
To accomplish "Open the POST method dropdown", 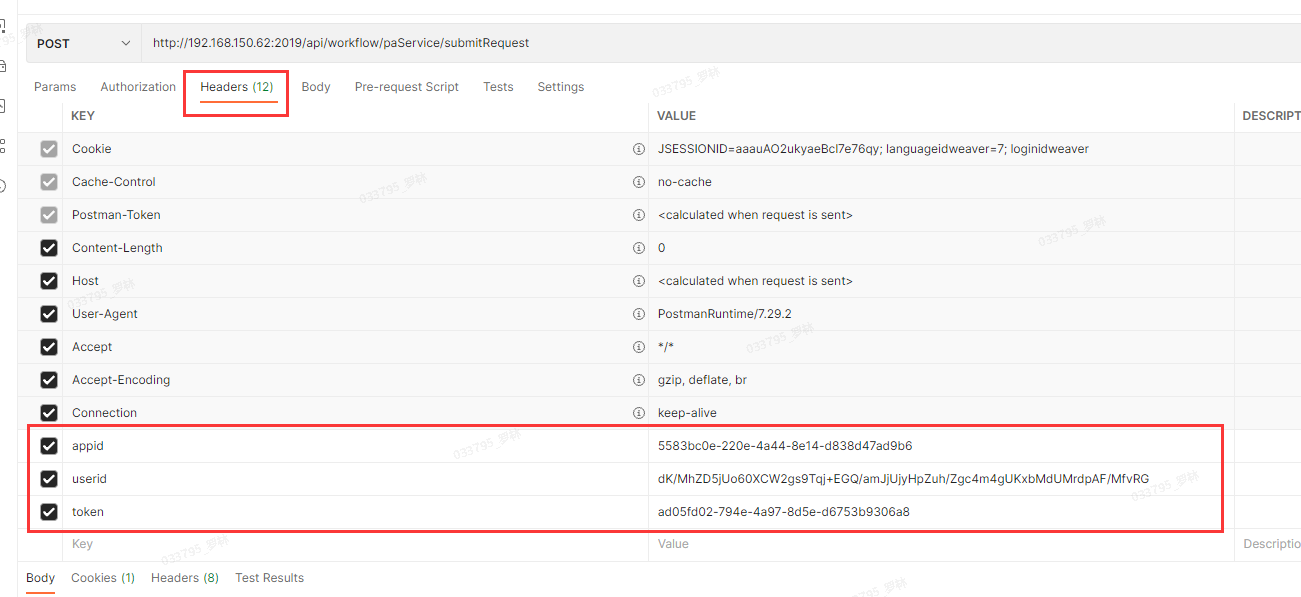I will click(84, 44).
